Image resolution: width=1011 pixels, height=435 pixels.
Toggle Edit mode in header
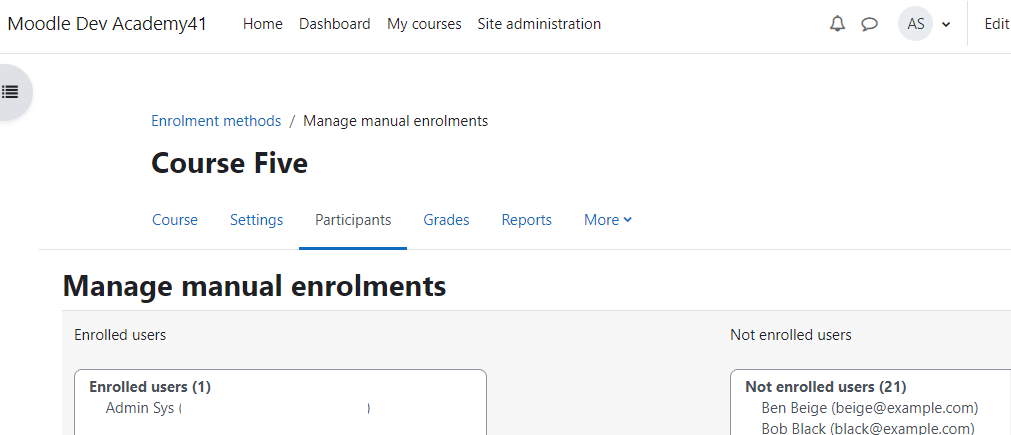tap(997, 24)
